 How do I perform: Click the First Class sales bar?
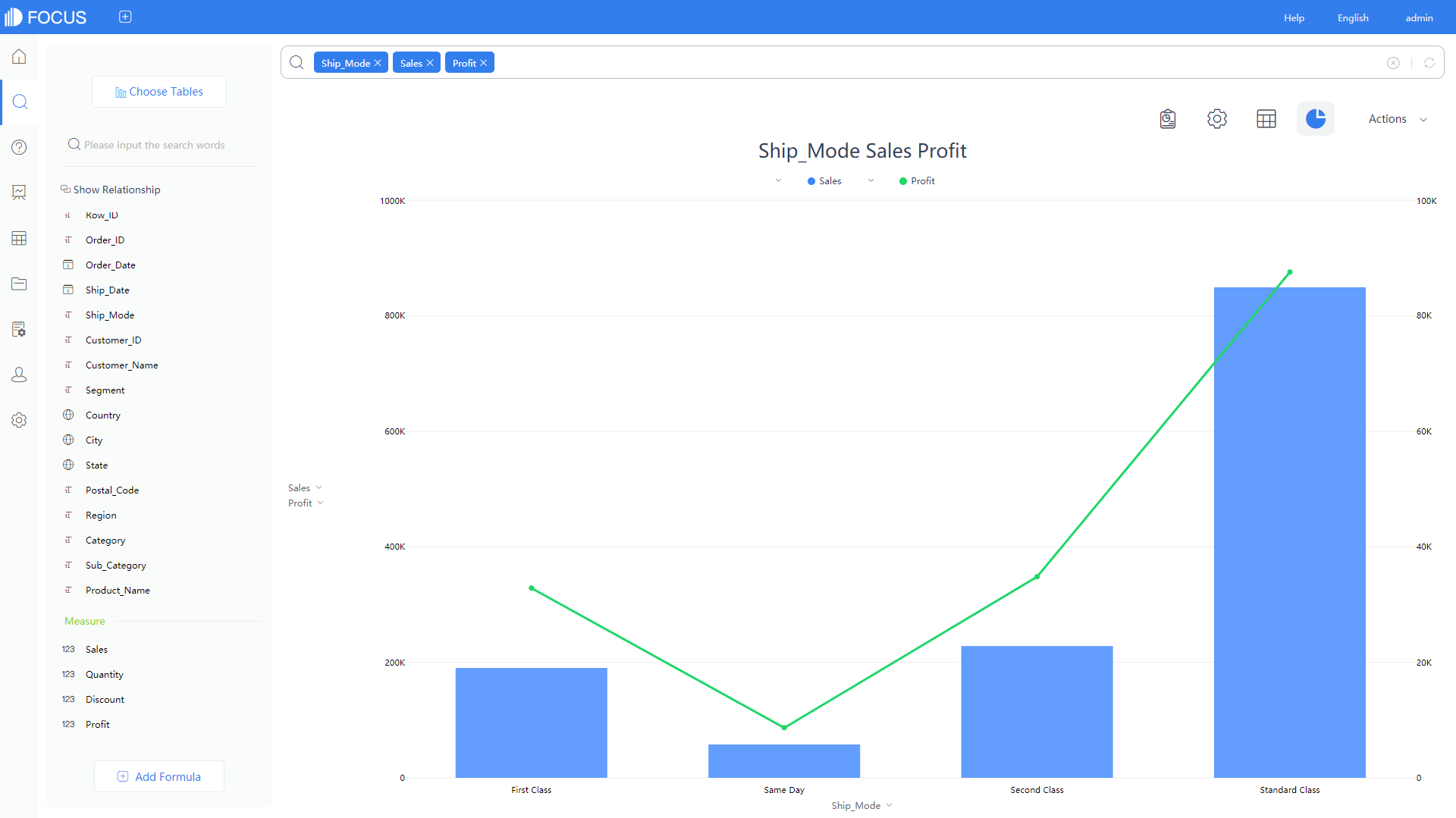click(x=531, y=722)
